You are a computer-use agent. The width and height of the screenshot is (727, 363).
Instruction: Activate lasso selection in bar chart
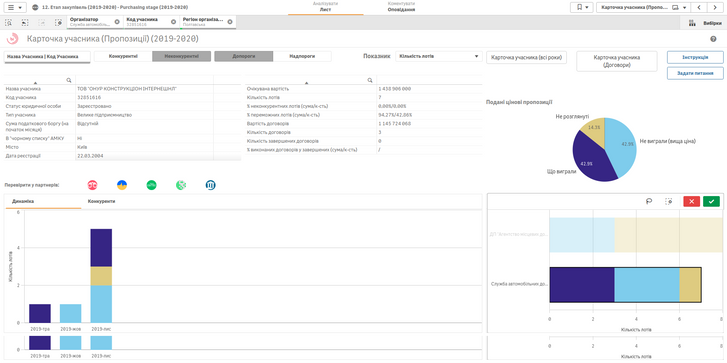click(649, 201)
